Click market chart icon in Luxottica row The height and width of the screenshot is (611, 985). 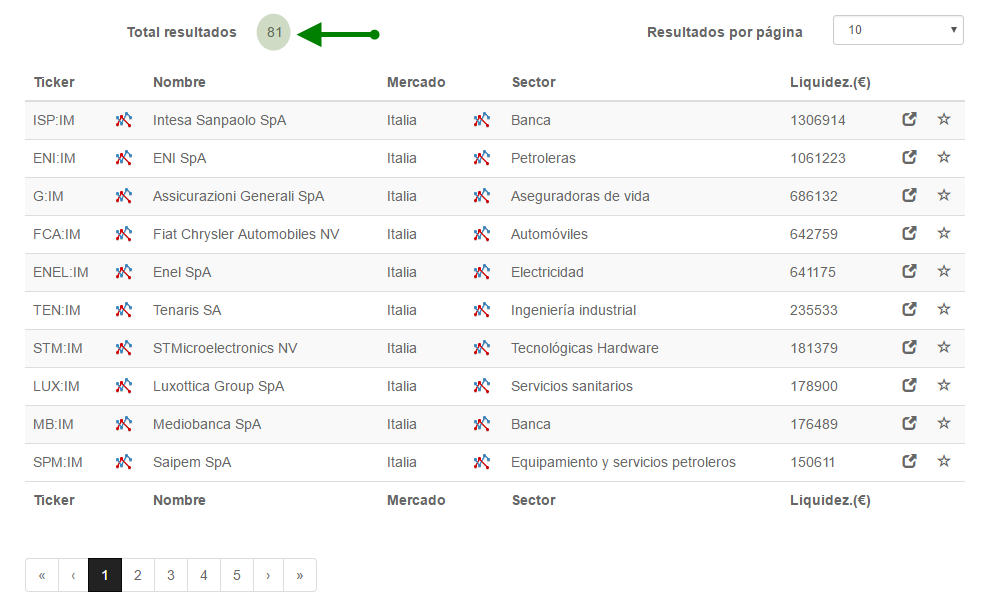[x=482, y=386]
